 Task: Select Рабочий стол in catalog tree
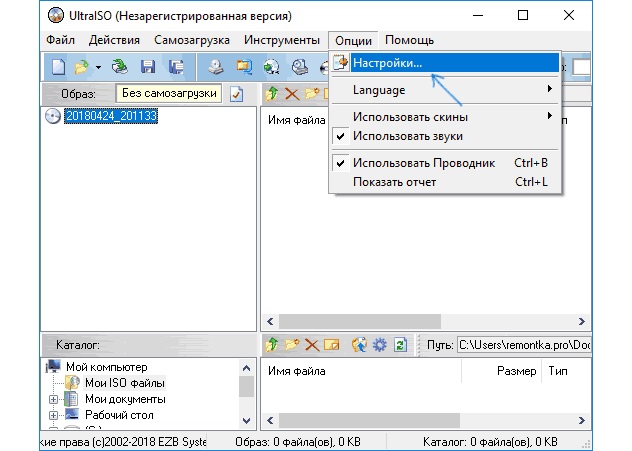[x=119, y=415]
